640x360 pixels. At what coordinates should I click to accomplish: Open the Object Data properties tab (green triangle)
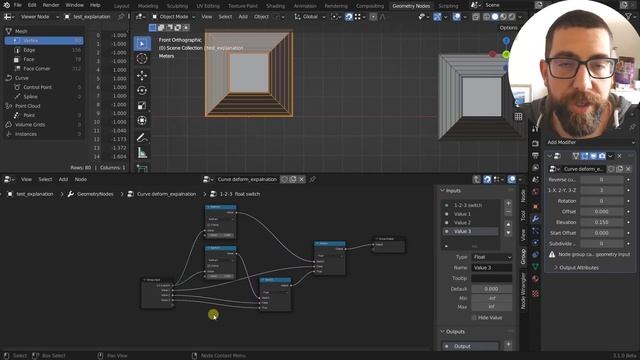coord(536,267)
